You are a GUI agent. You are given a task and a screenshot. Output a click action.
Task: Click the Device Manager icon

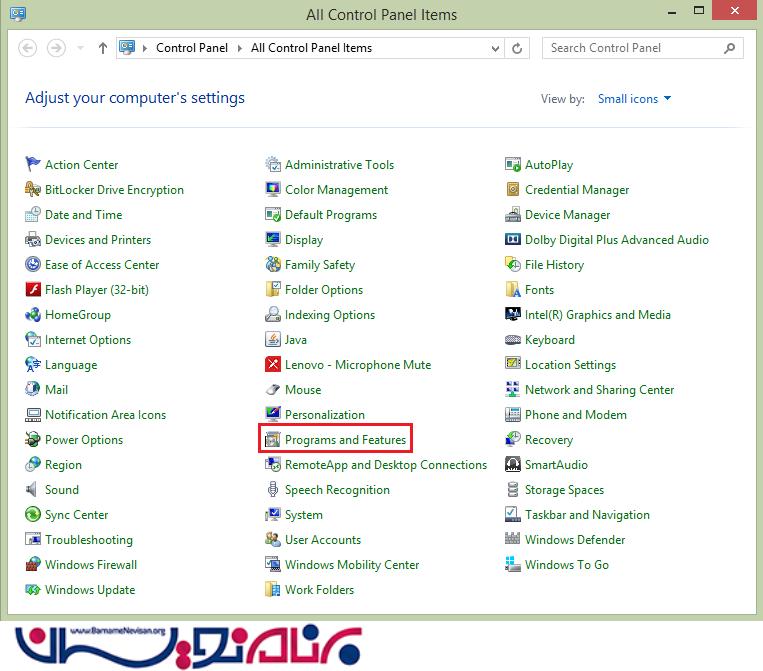pyautogui.click(x=513, y=215)
